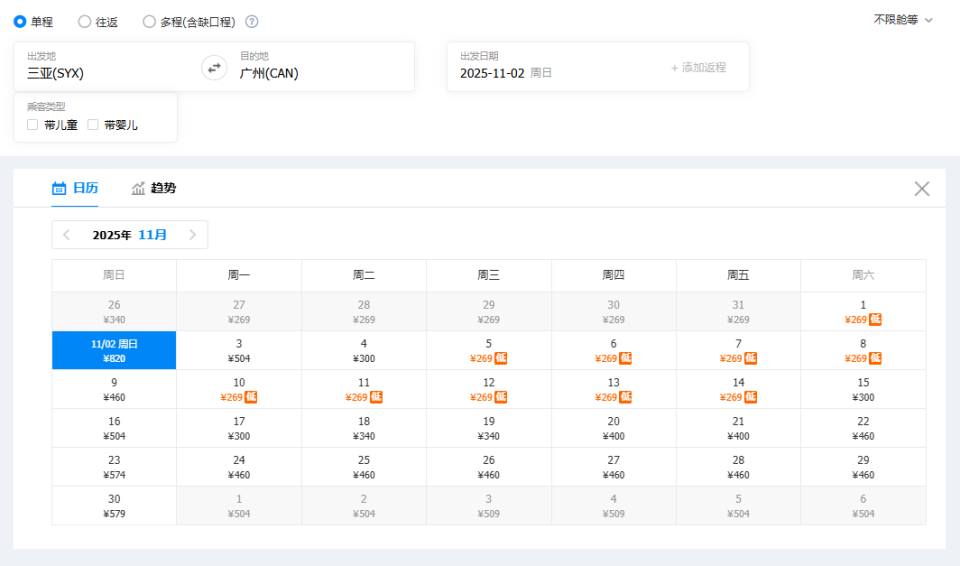Open the multi-trip help question mark

click(252, 21)
